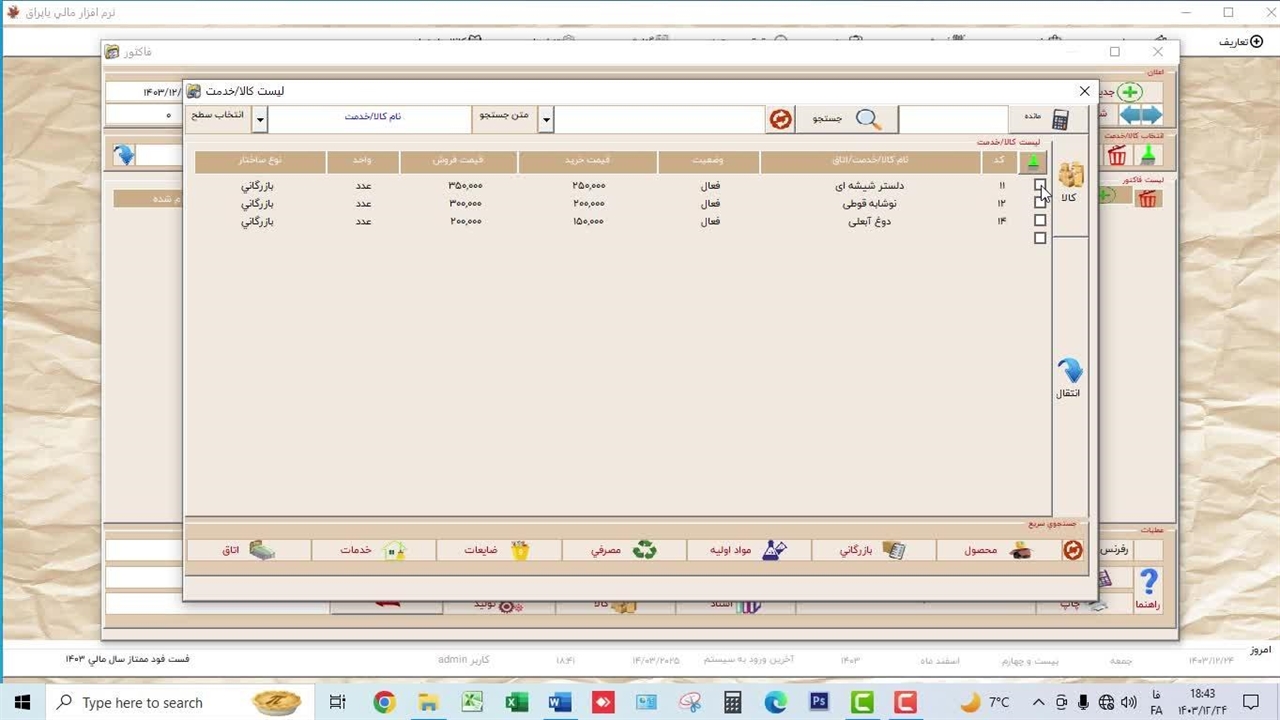The image size is (1280, 720).
Task: Click the red refresh icon beside search box
Action: (780, 119)
